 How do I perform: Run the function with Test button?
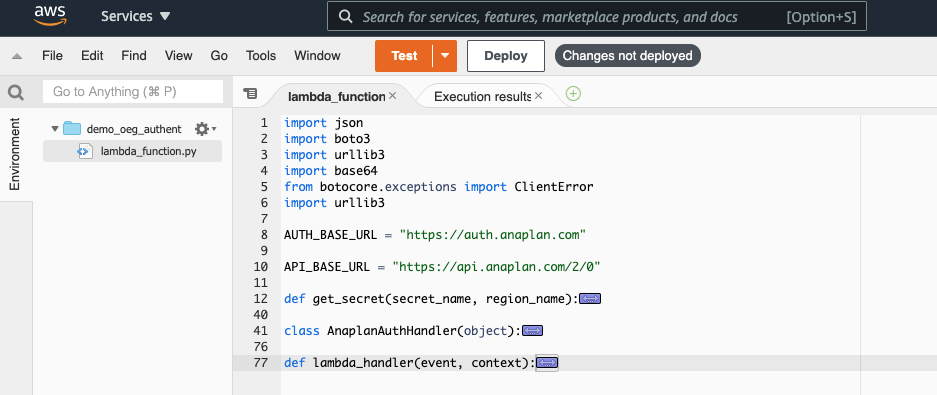pyautogui.click(x=404, y=56)
